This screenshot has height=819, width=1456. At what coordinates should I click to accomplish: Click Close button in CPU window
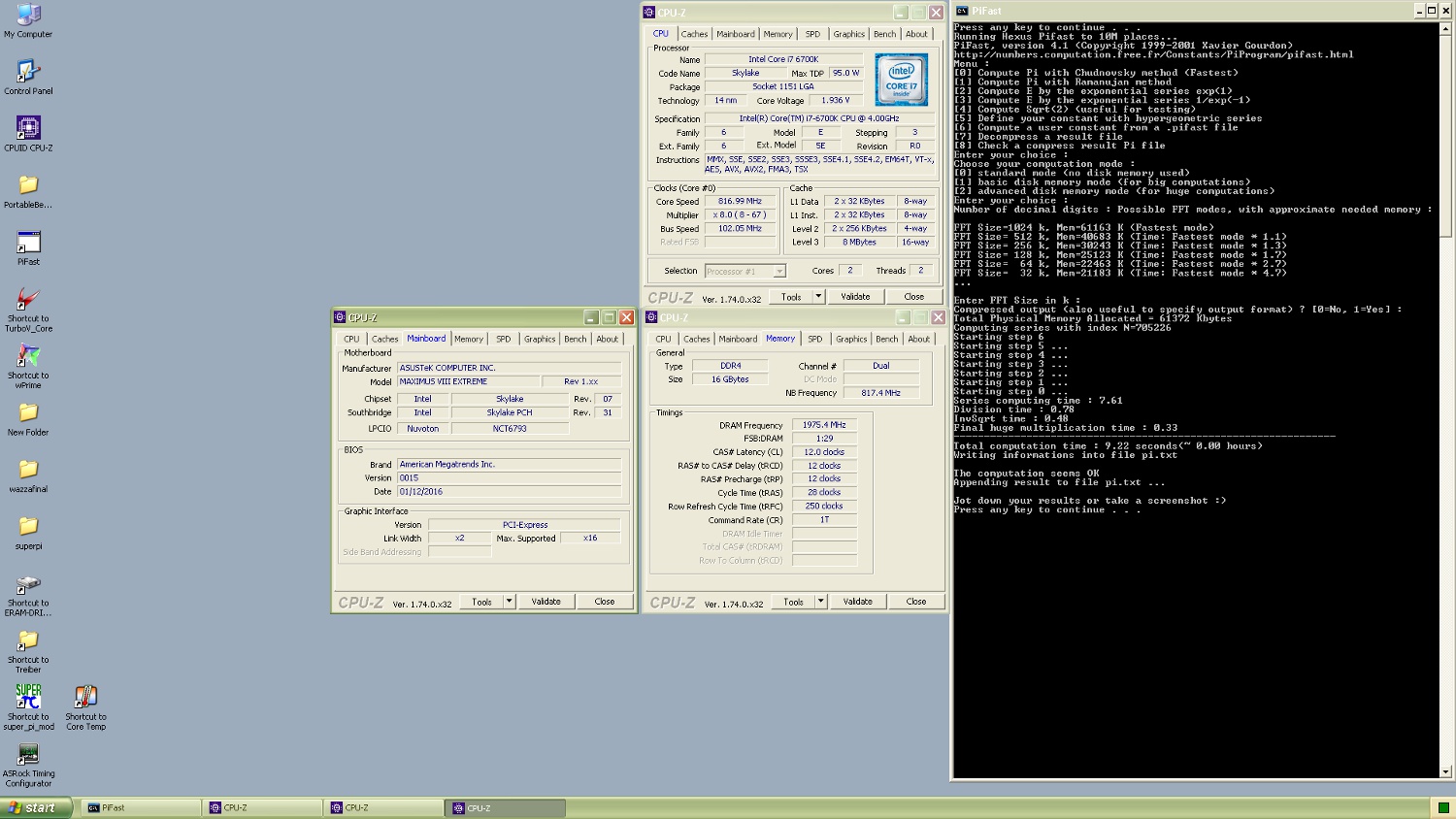914,296
